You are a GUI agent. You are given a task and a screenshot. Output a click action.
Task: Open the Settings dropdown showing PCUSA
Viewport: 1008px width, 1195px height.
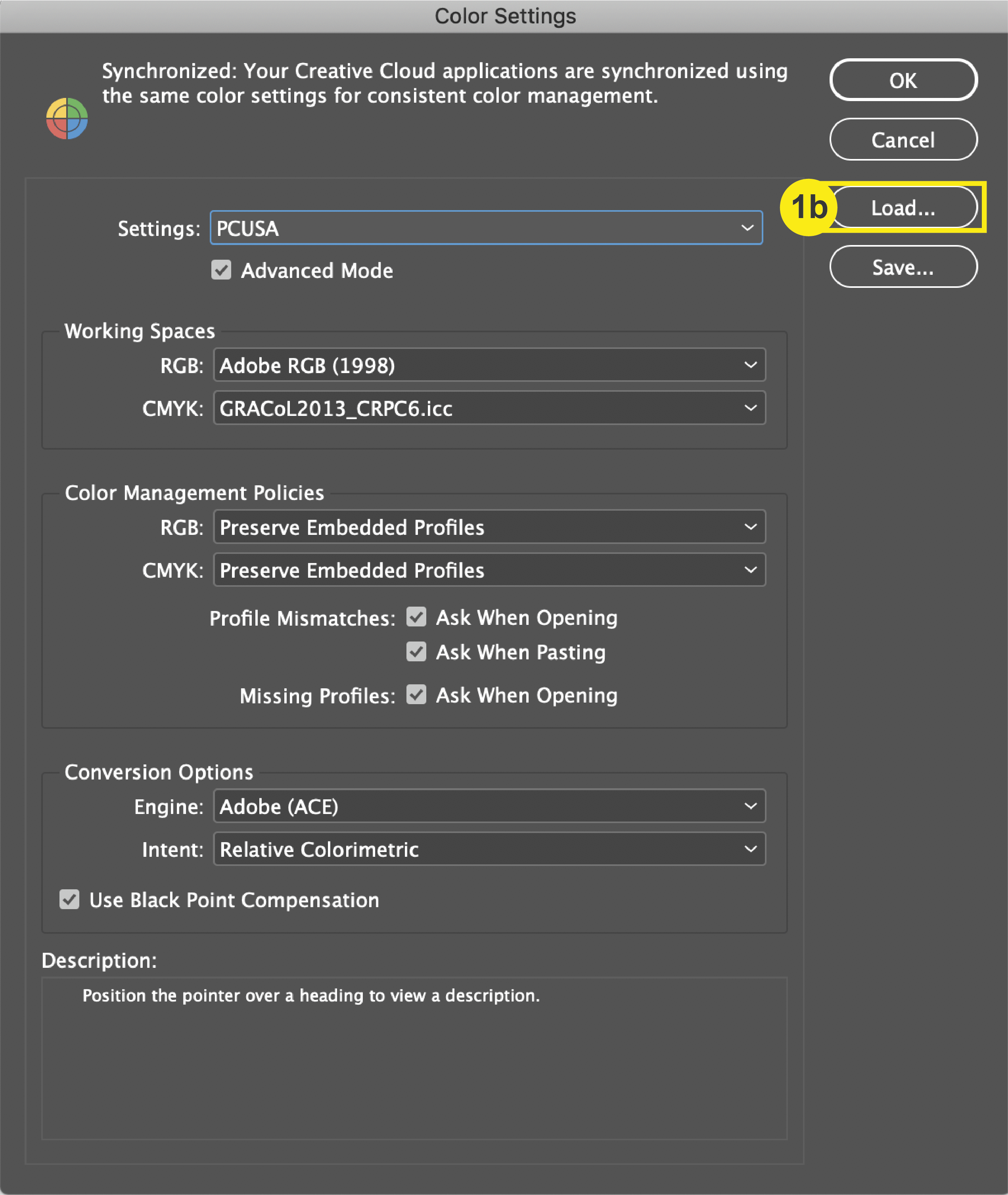click(747, 228)
